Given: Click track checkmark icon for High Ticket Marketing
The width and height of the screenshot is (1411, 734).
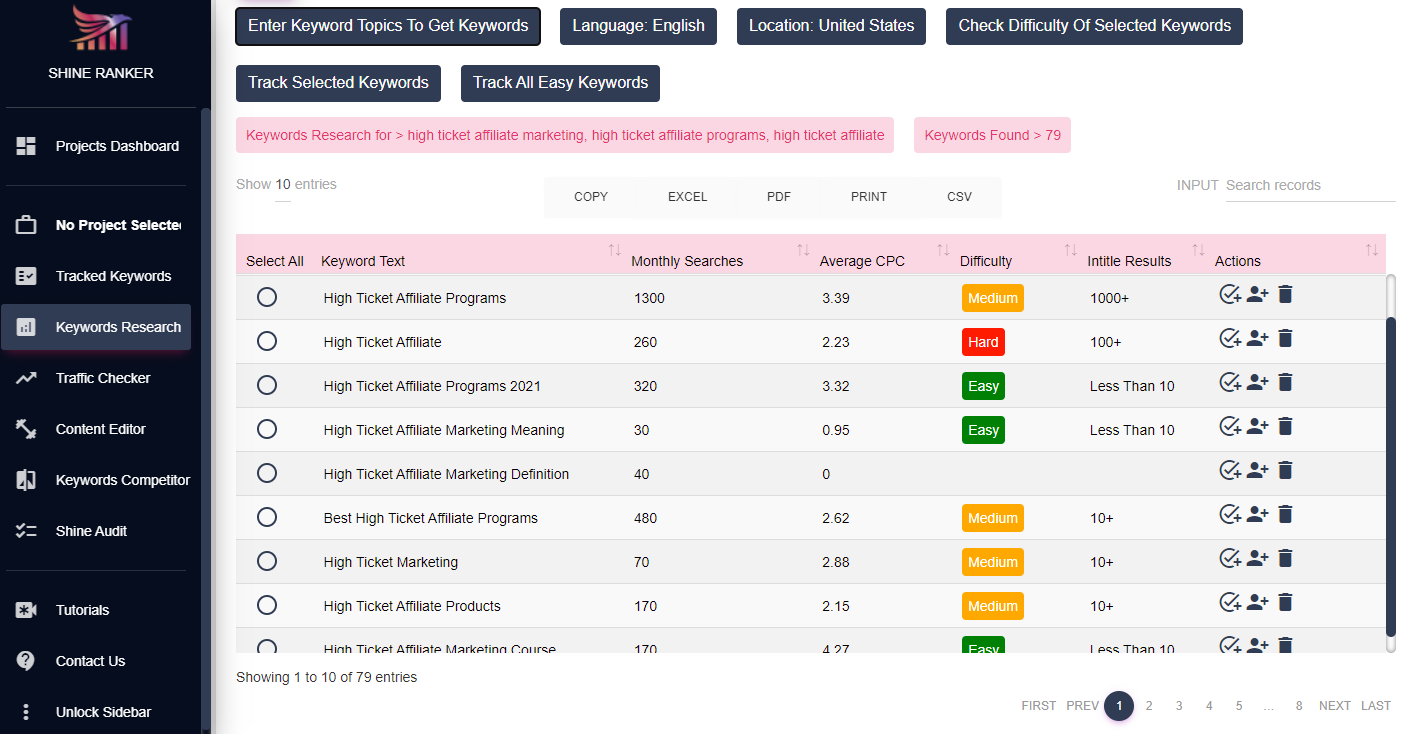Looking at the screenshot, I should point(1230,559).
